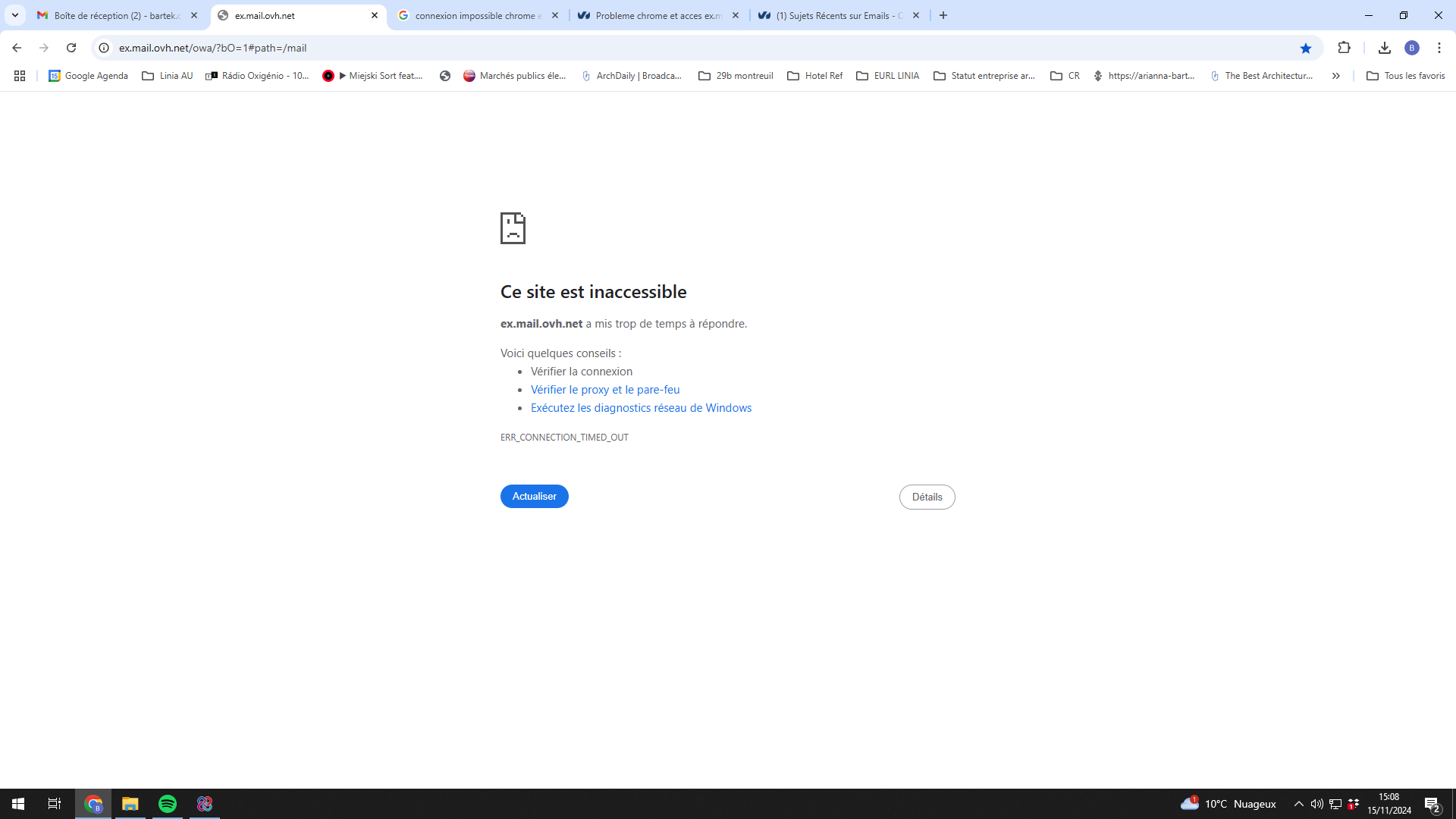Open Chrome three-dot menu
1456x819 pixels.
(1439, 48)
